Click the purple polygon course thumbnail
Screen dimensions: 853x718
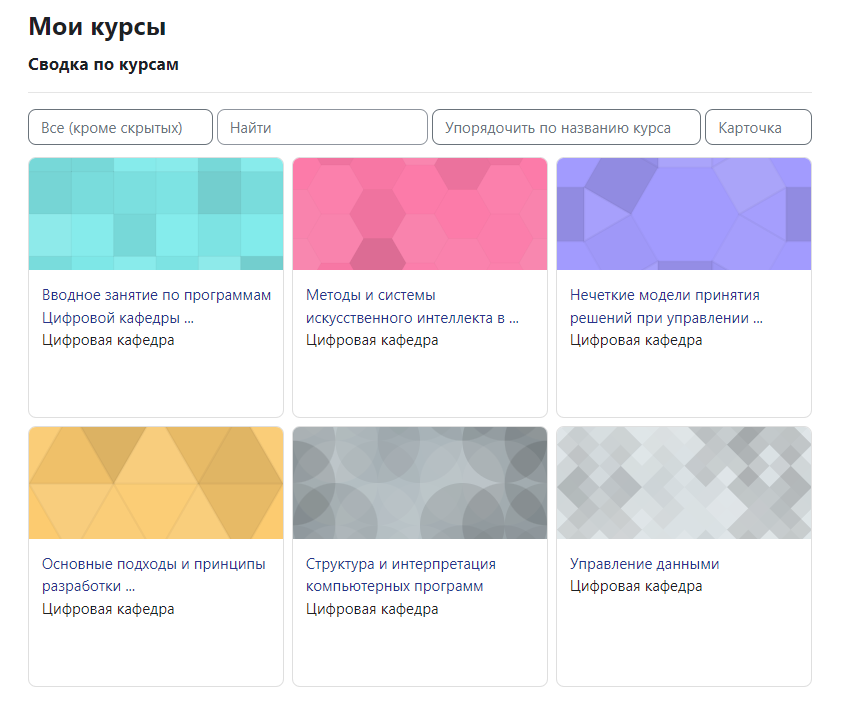click(x=684, y=214)
